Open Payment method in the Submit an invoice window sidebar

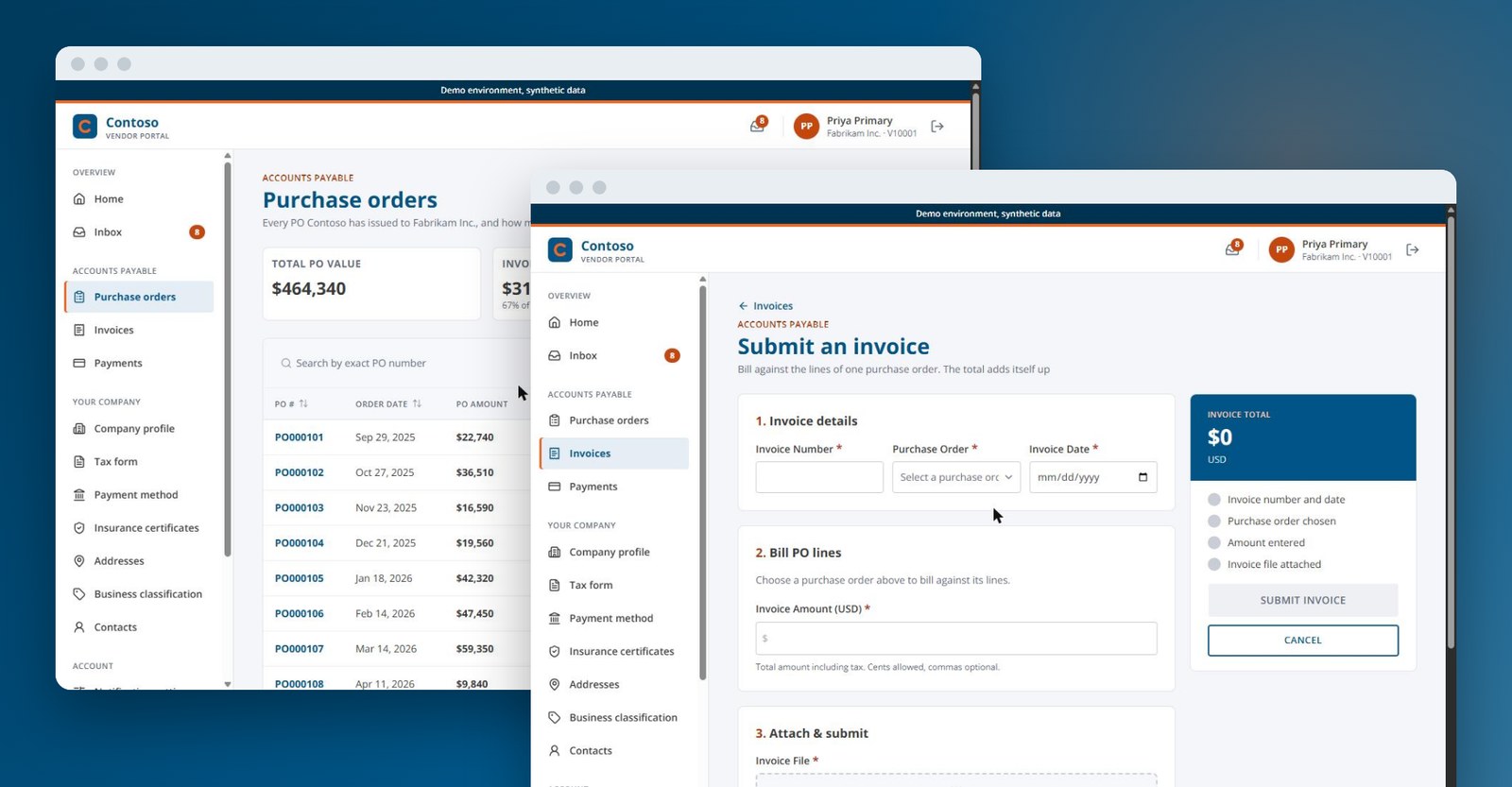coord(613,619)
